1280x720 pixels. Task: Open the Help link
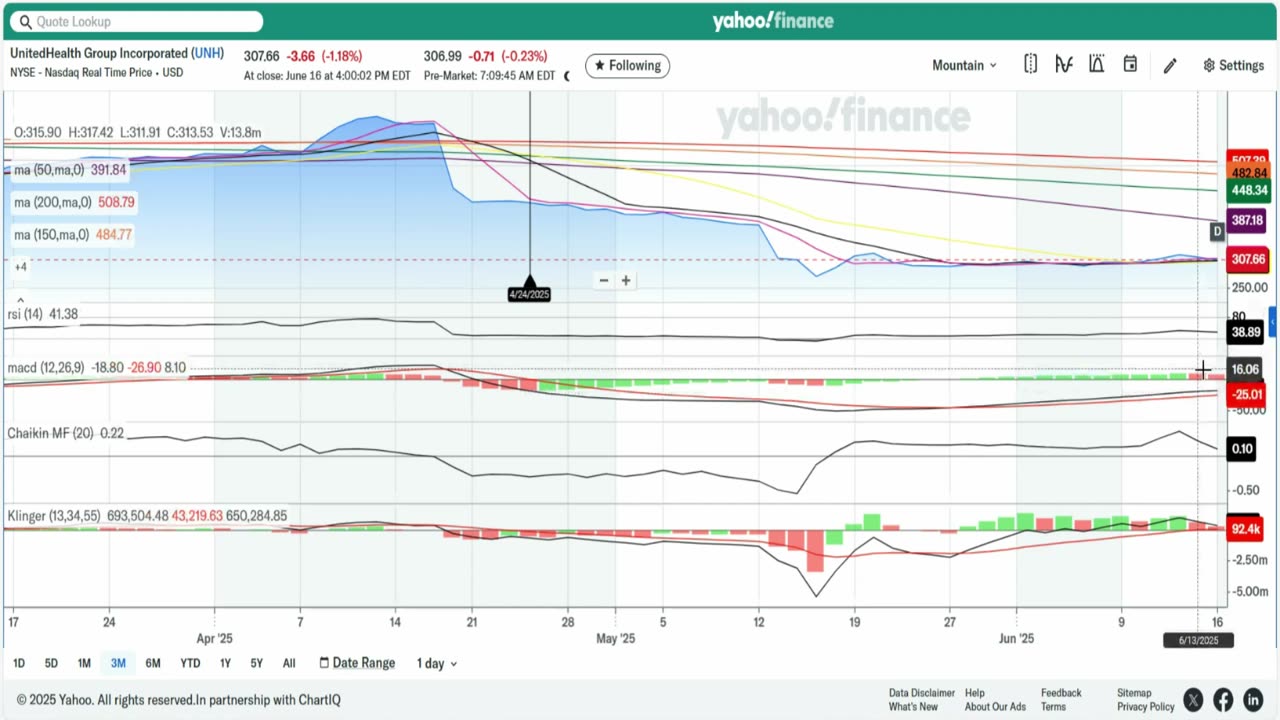pyautogui.click(x=975, y=693)
